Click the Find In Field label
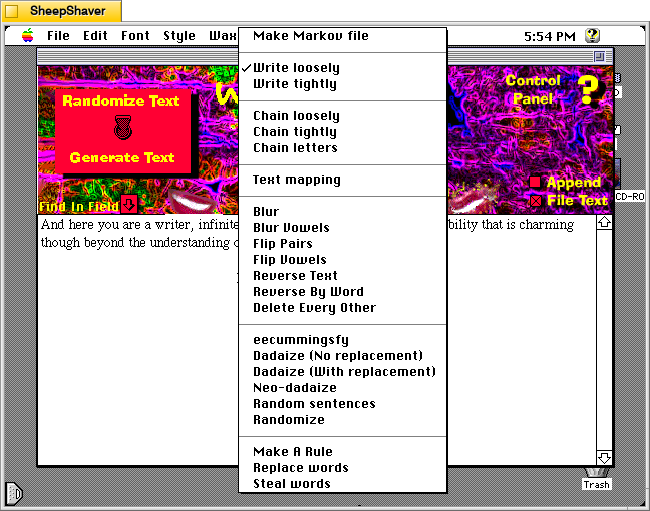Image resolution: width=650 pixels, height=511 pixels. pos(79,206)
